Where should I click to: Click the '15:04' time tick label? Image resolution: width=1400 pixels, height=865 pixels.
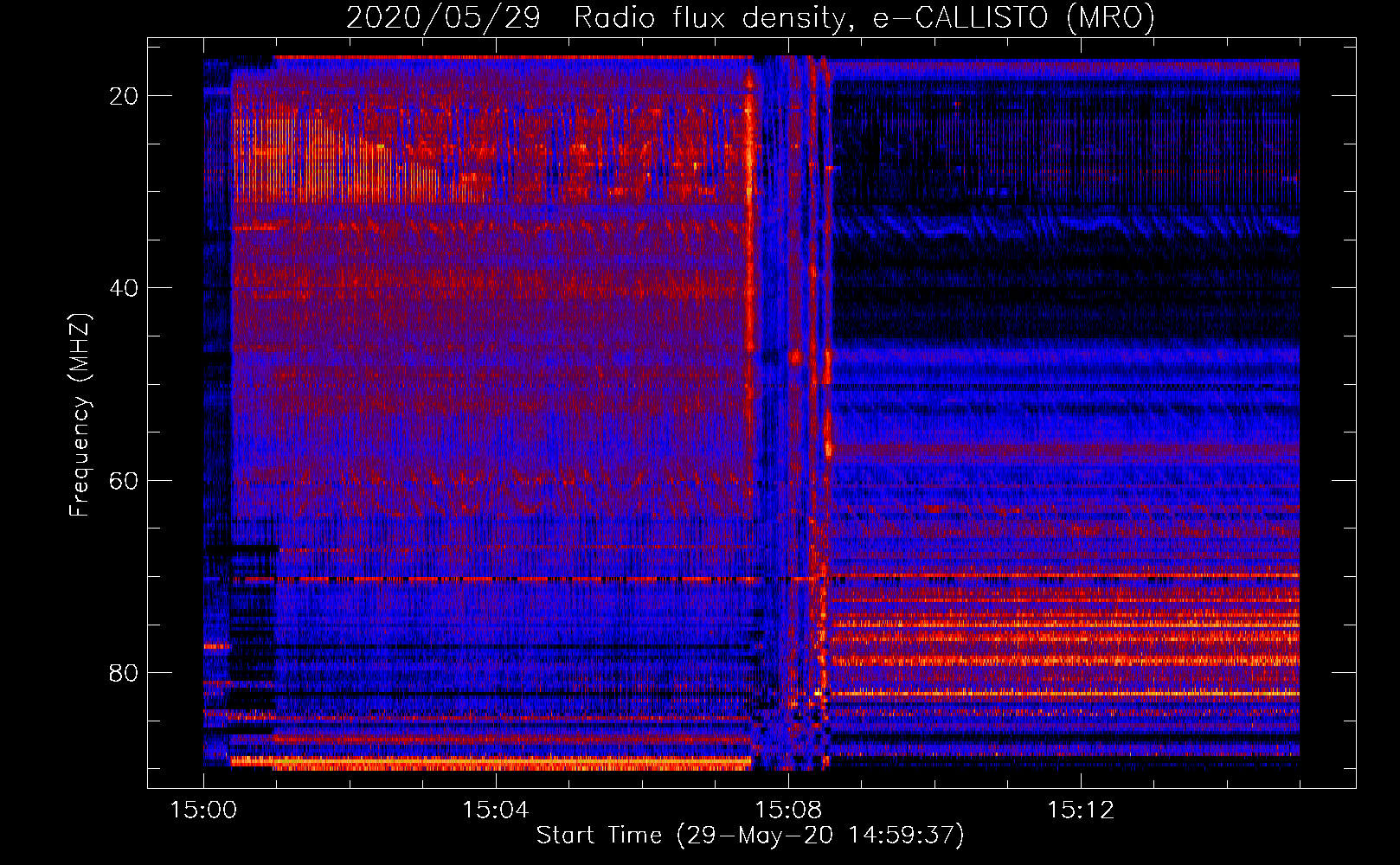click(x=496, y=811)
